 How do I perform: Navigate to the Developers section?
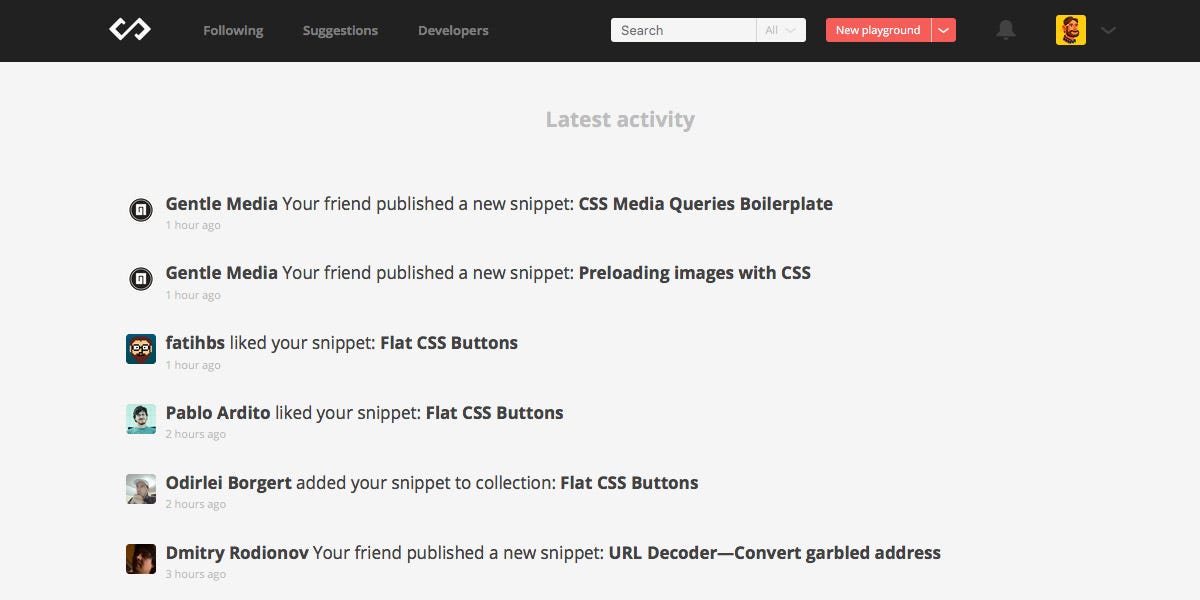[453, 30]
